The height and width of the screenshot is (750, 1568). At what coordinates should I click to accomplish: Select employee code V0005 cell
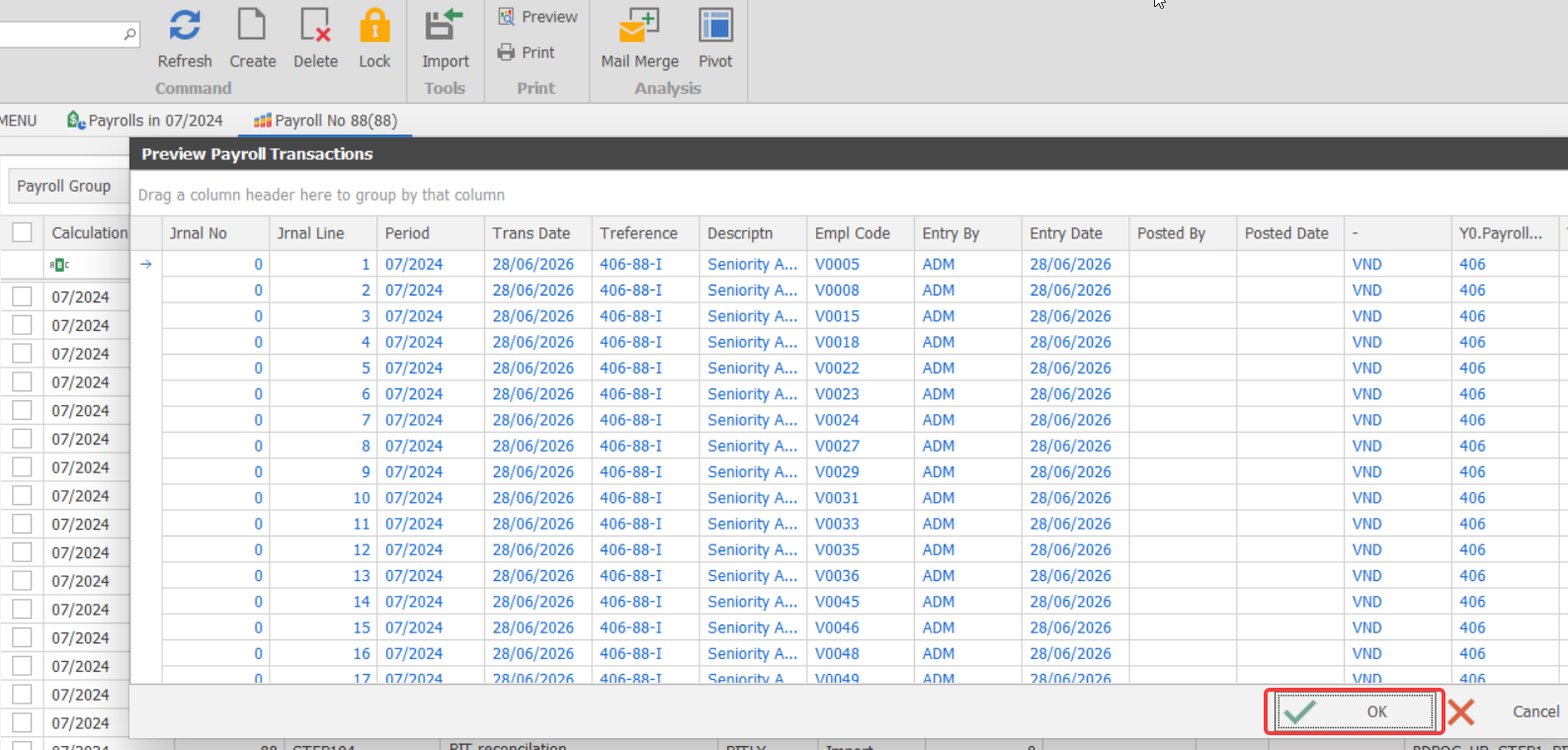(861, 264)
